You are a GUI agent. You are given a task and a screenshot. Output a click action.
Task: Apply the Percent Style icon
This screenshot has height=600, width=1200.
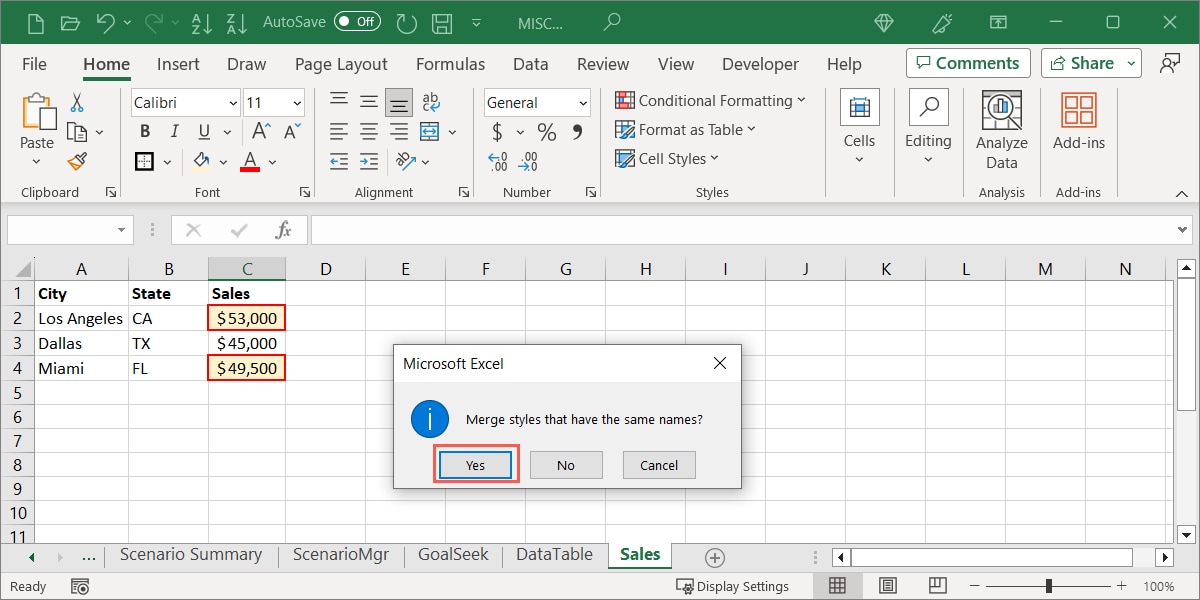pos(545,131)
